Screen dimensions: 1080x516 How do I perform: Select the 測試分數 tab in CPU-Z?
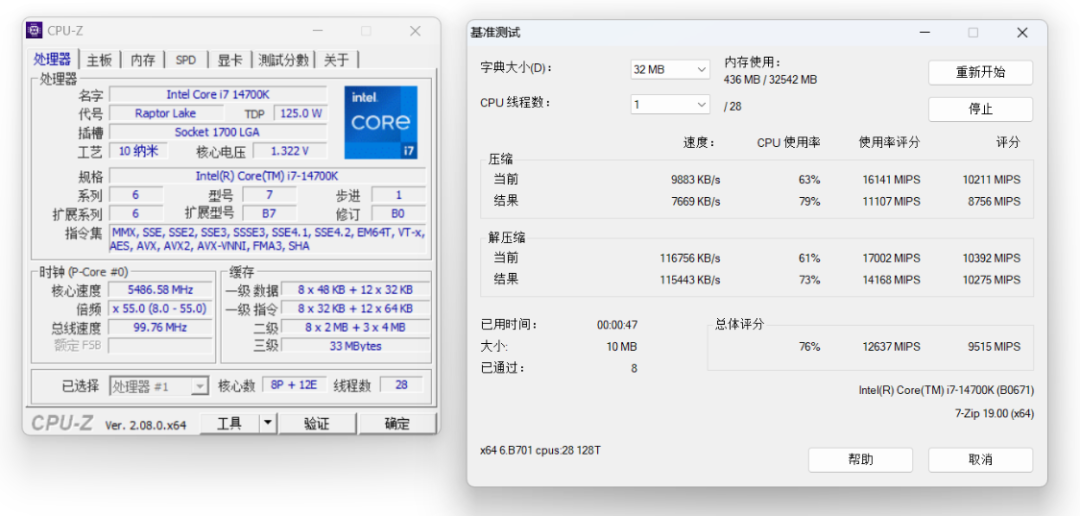284,60
